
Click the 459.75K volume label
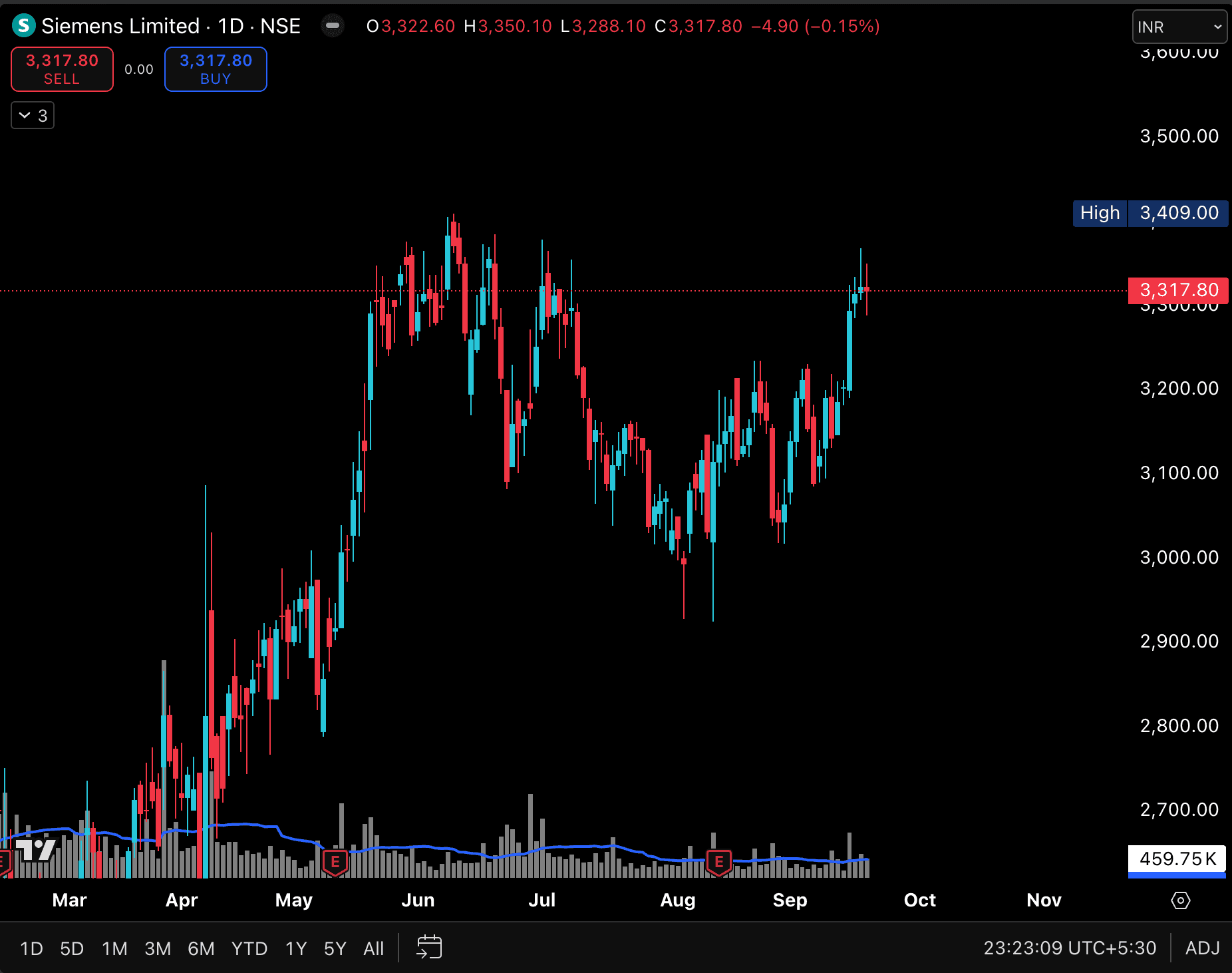[x=1177, y=859]
